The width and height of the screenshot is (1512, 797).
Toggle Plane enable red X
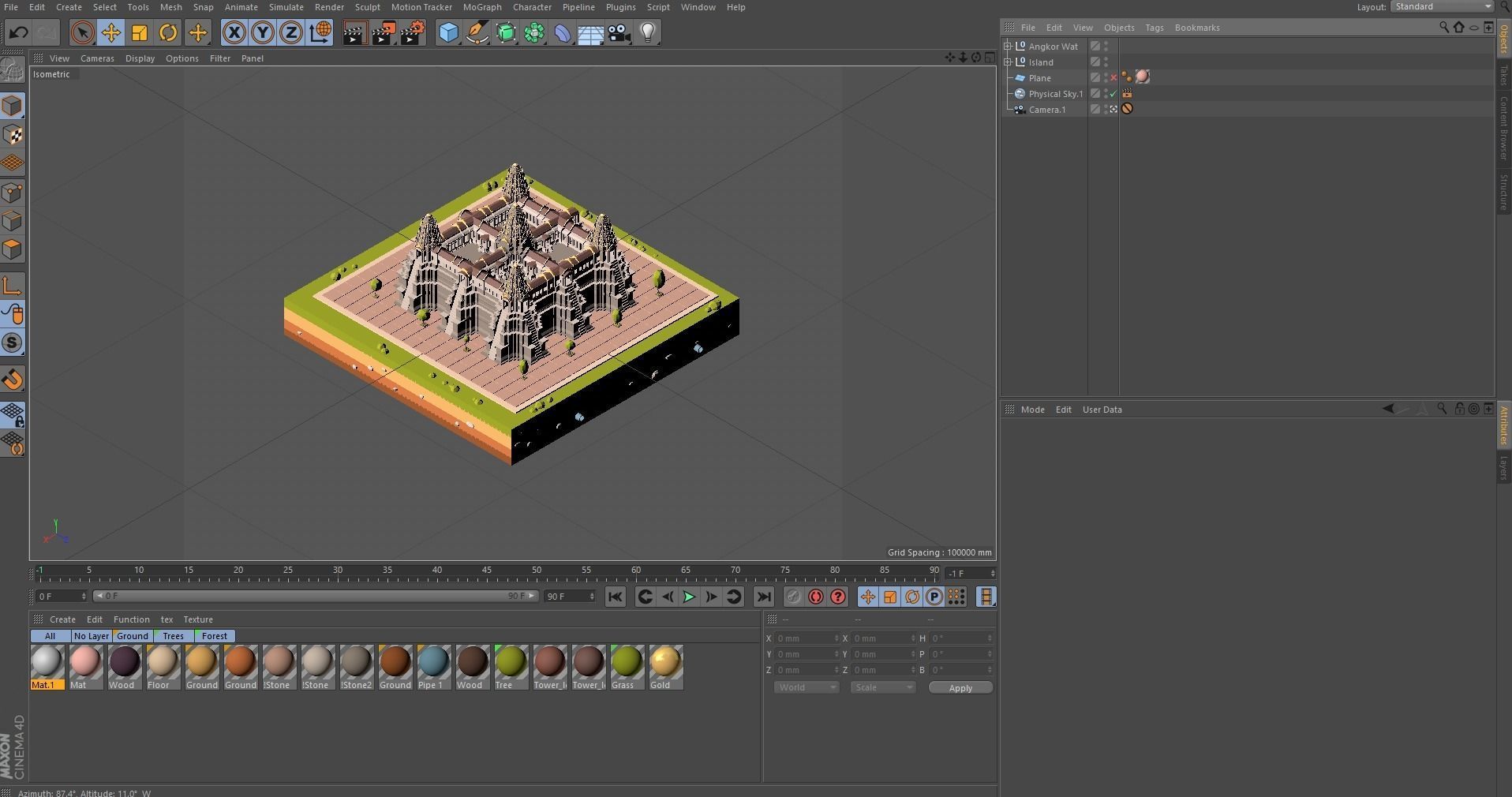[1113, 78]
